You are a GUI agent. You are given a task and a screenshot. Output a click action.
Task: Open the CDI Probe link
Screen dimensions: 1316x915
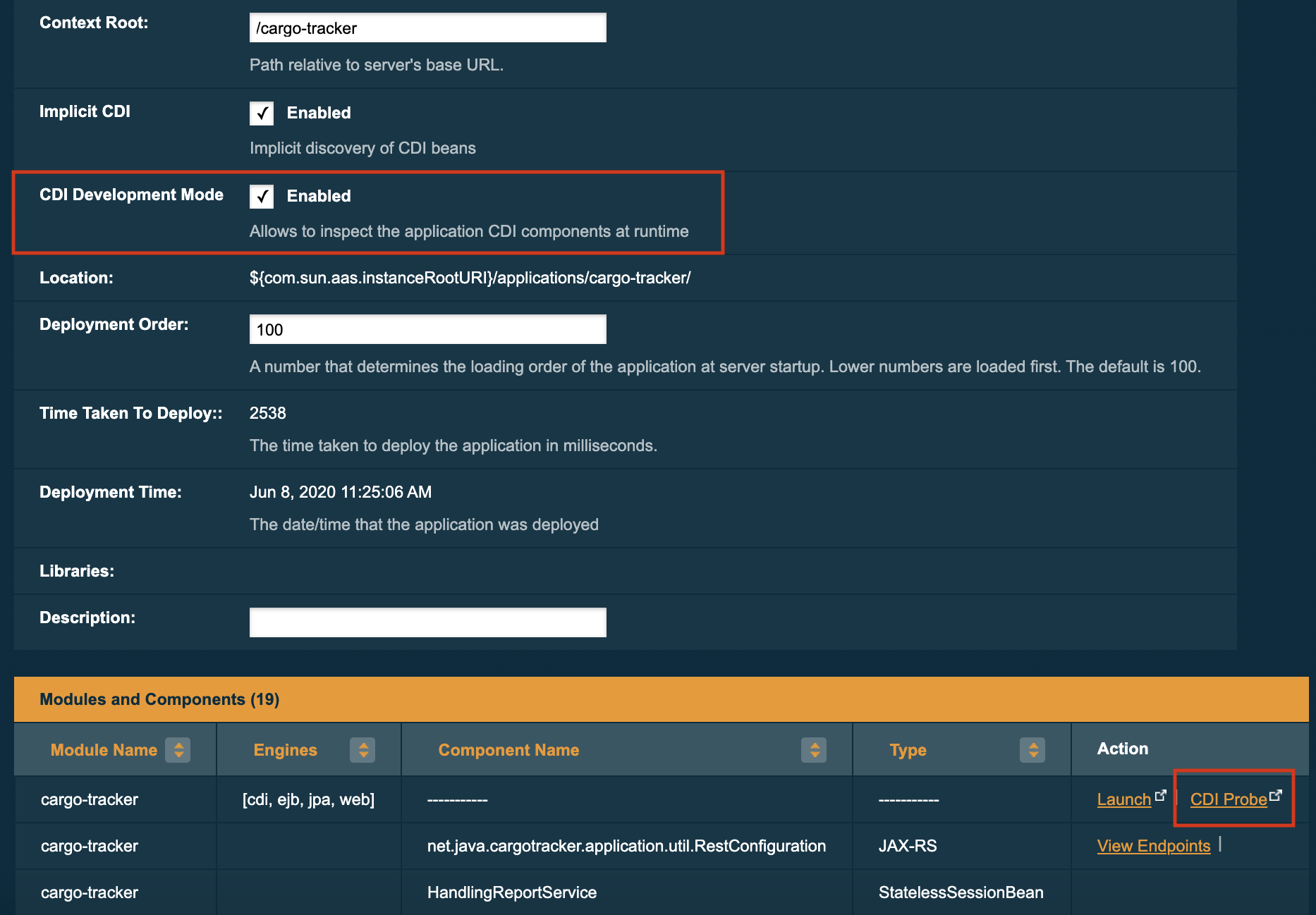(1228, 799)
